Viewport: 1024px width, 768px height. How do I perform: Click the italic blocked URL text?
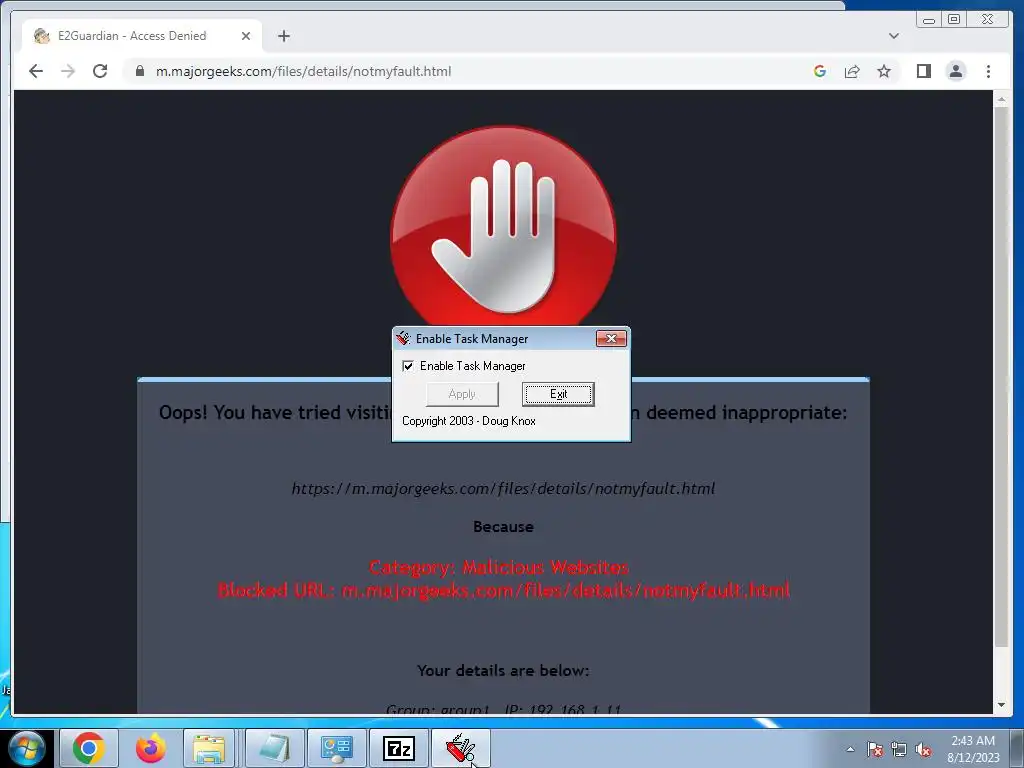coord(503,488)
